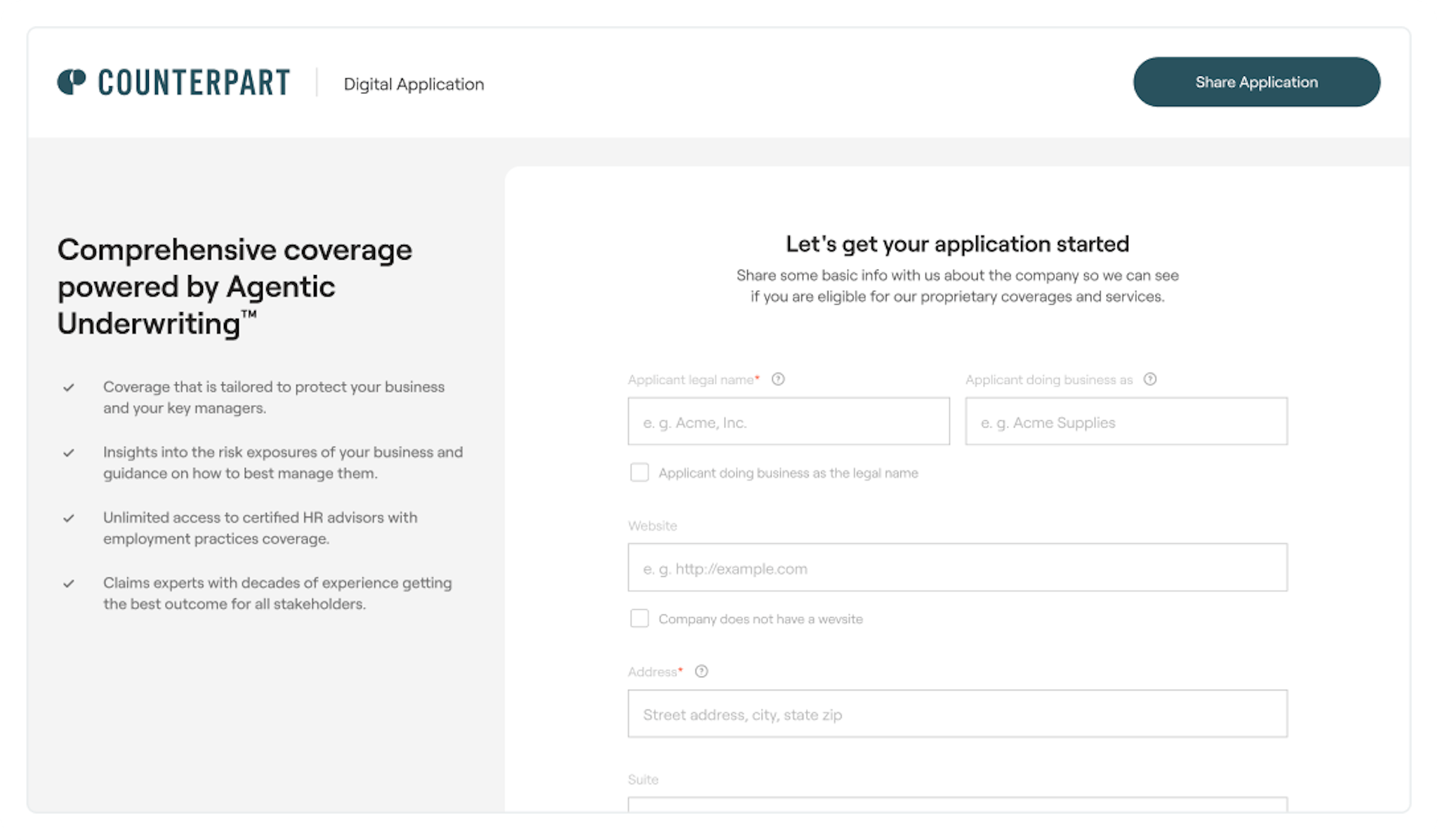
Task: Click the Street address input field
Action: [957, 714]
